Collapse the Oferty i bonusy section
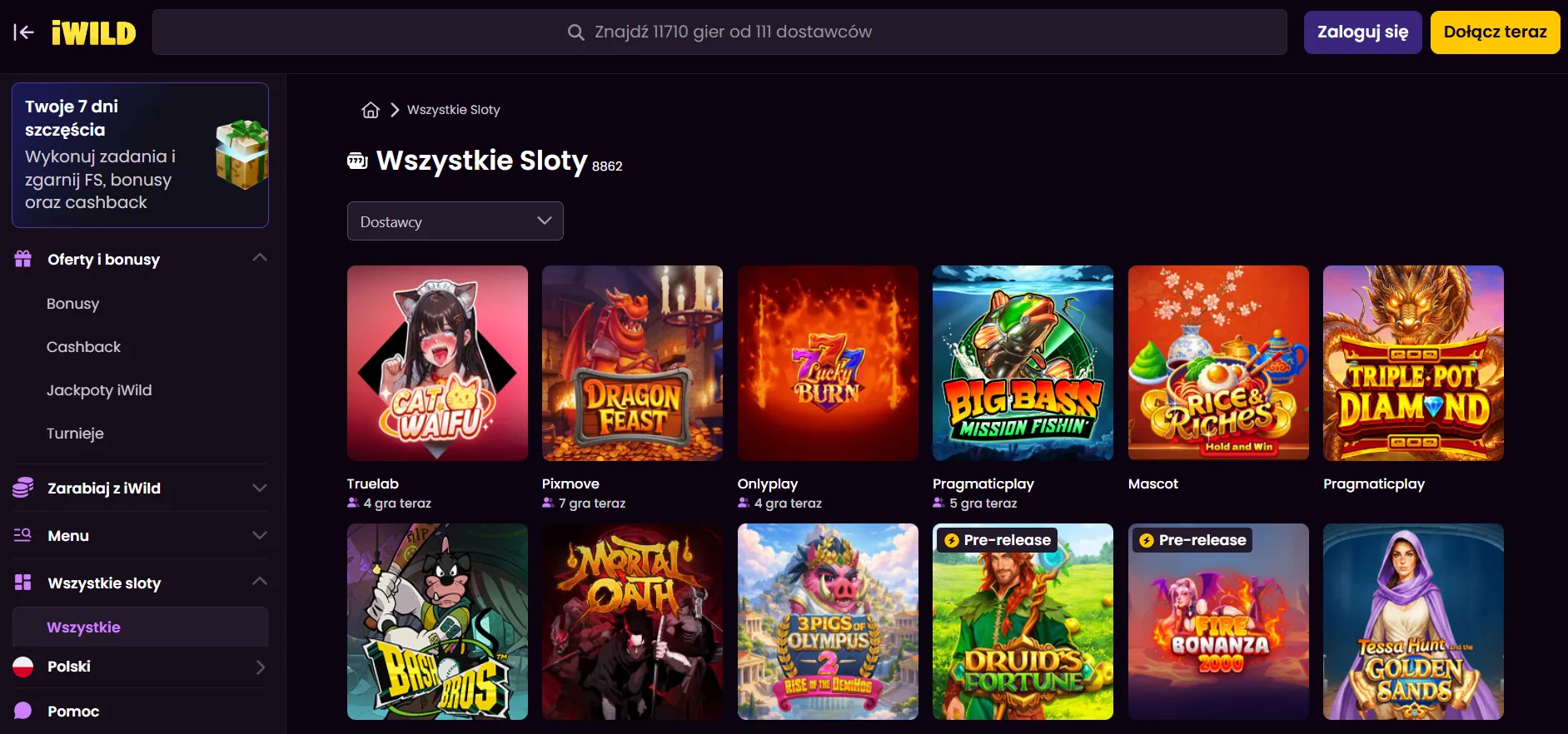Viewport: 1568px width, 734px height. 260,258
